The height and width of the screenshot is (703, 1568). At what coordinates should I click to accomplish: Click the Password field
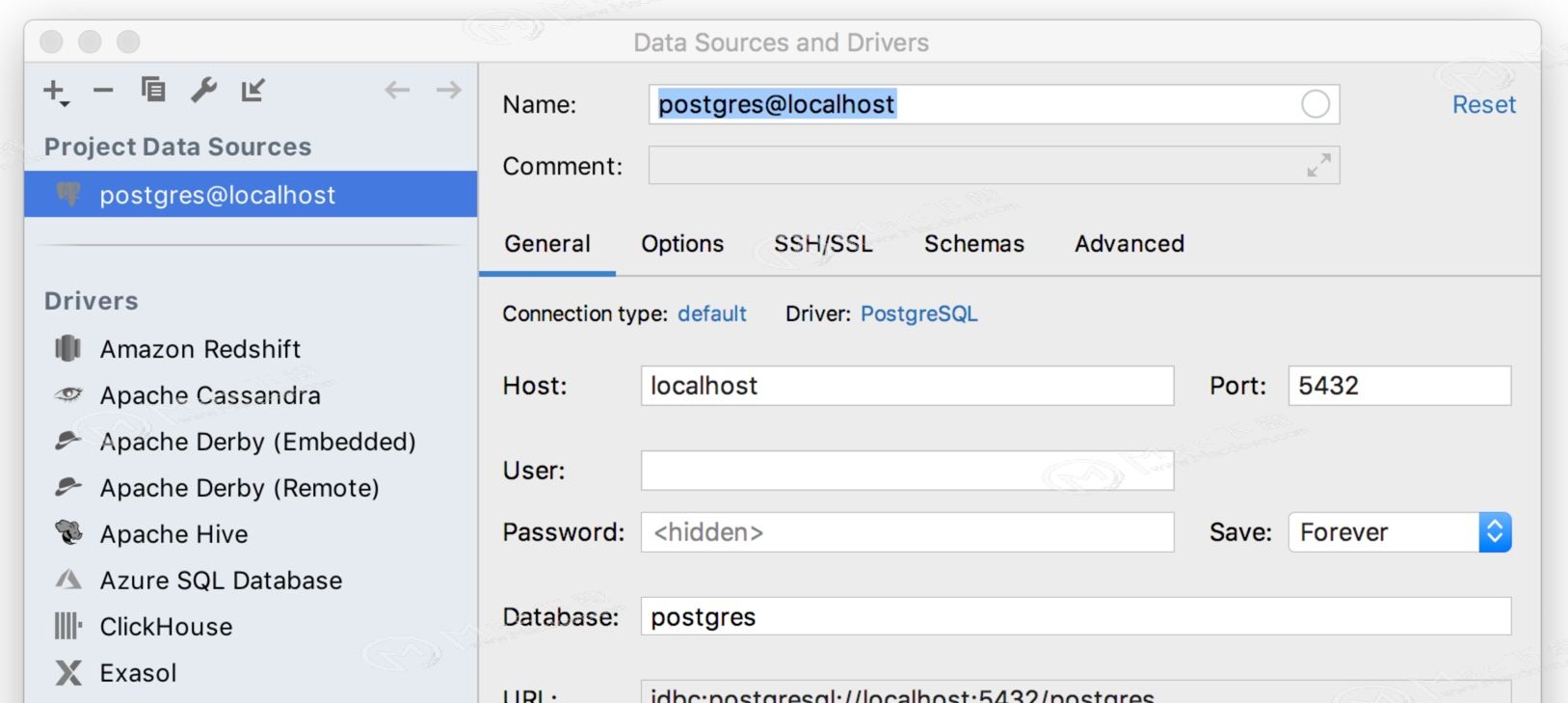click(907, 532)
